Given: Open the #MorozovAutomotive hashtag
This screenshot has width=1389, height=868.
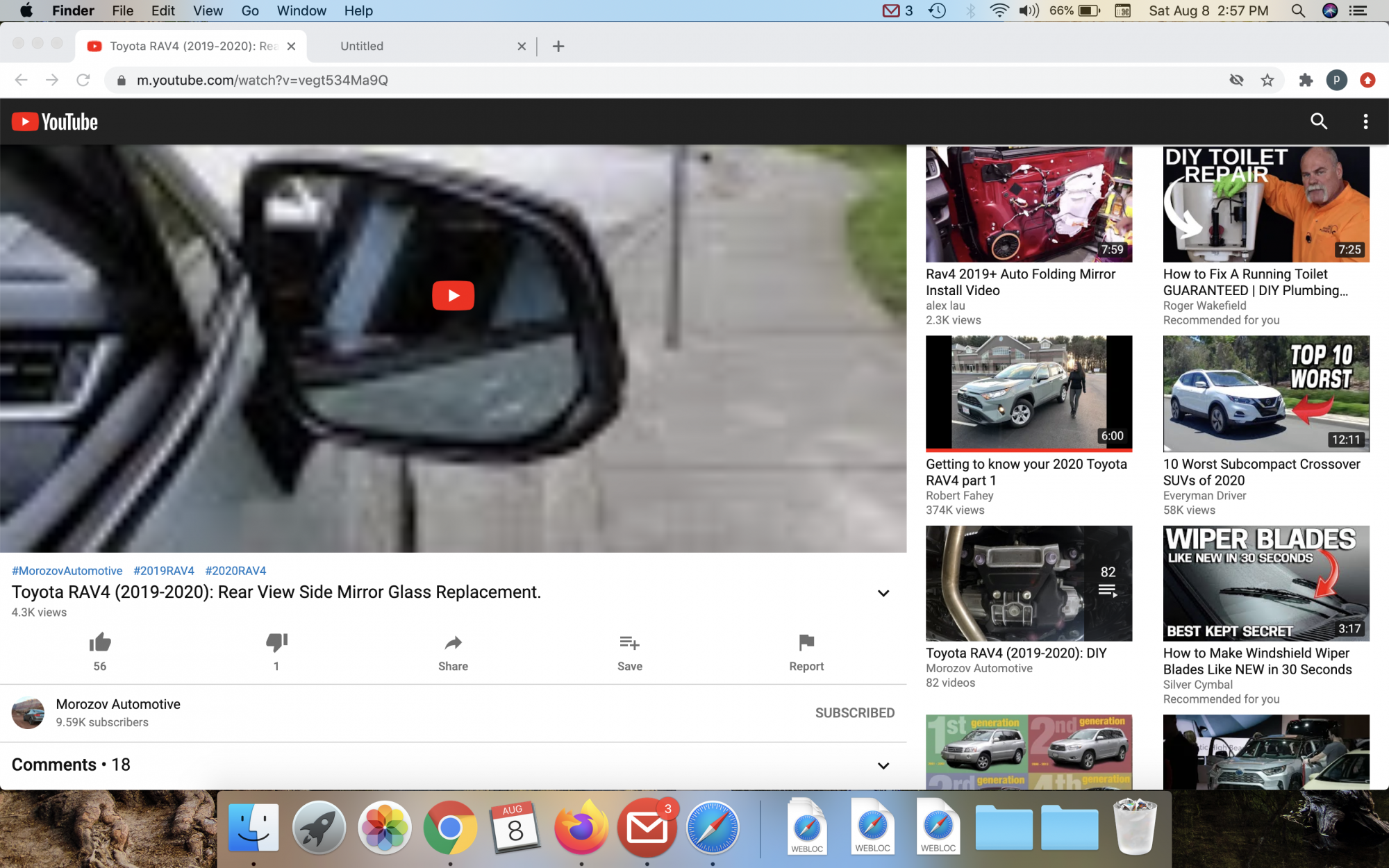Looking at the screenshot, I should click(x=67, y=571).
